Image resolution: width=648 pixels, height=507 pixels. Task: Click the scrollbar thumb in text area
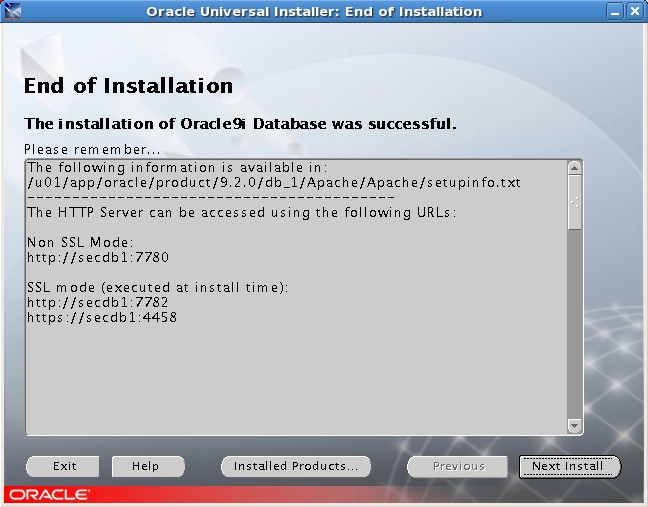pyautogui.click(x=574, y=202)
